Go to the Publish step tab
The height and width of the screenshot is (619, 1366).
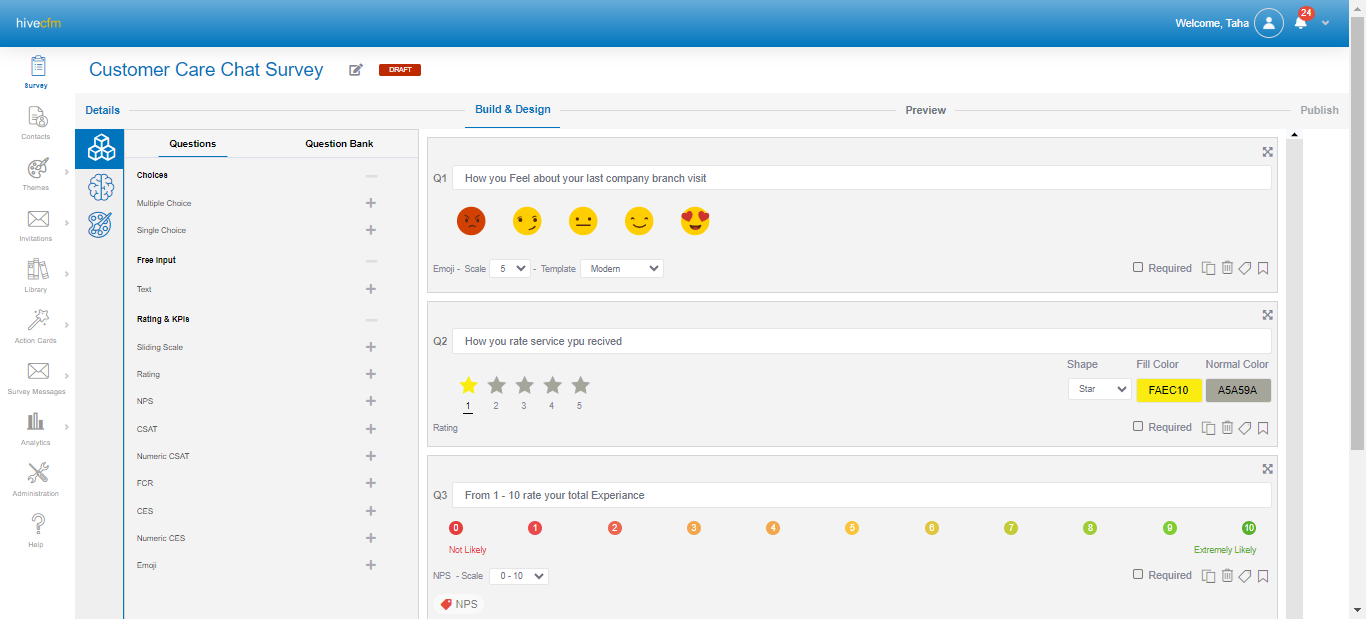pyautogui.click(x=1319, y=110)
